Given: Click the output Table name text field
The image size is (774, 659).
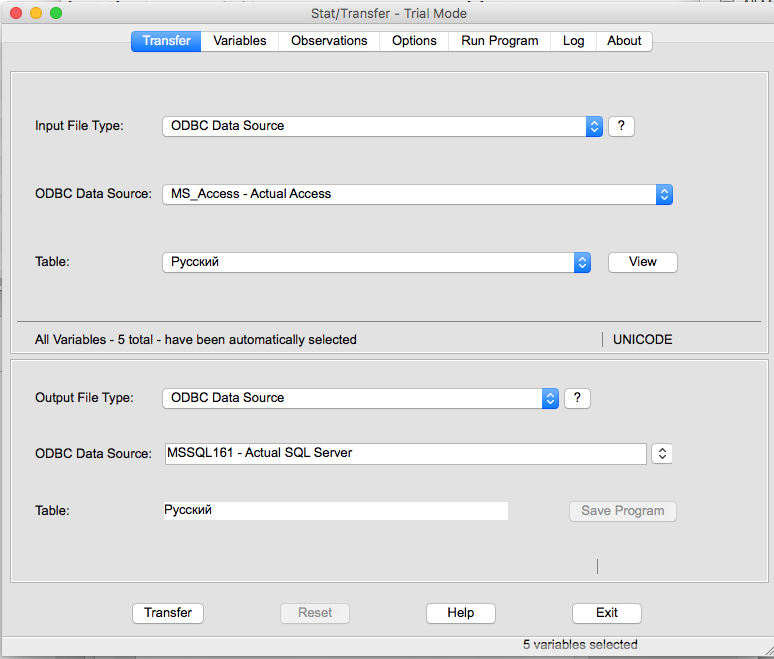Looking at the screenshot, I should click(x=335, y=510).
